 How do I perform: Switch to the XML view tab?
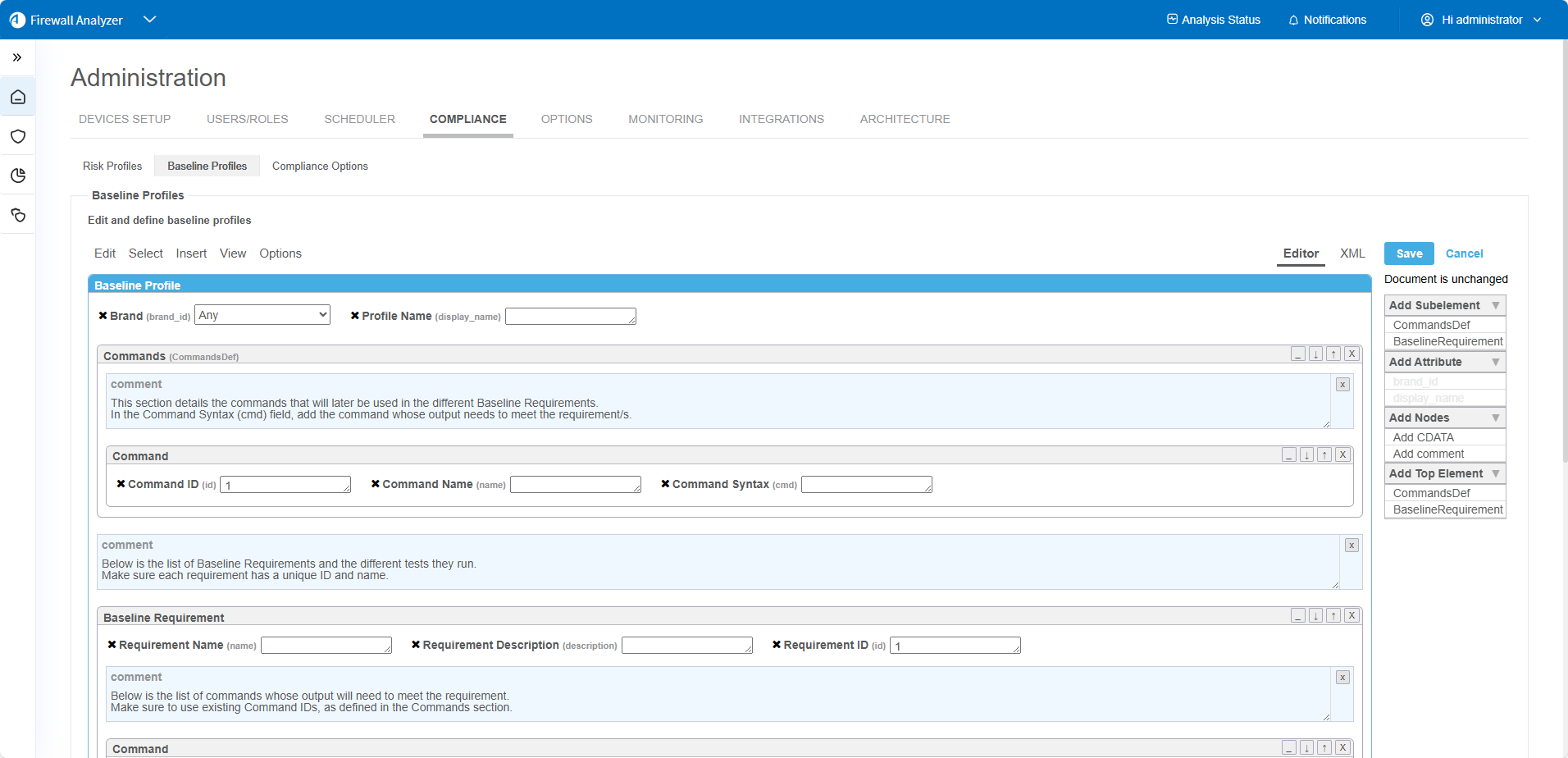coord(1351,253)
